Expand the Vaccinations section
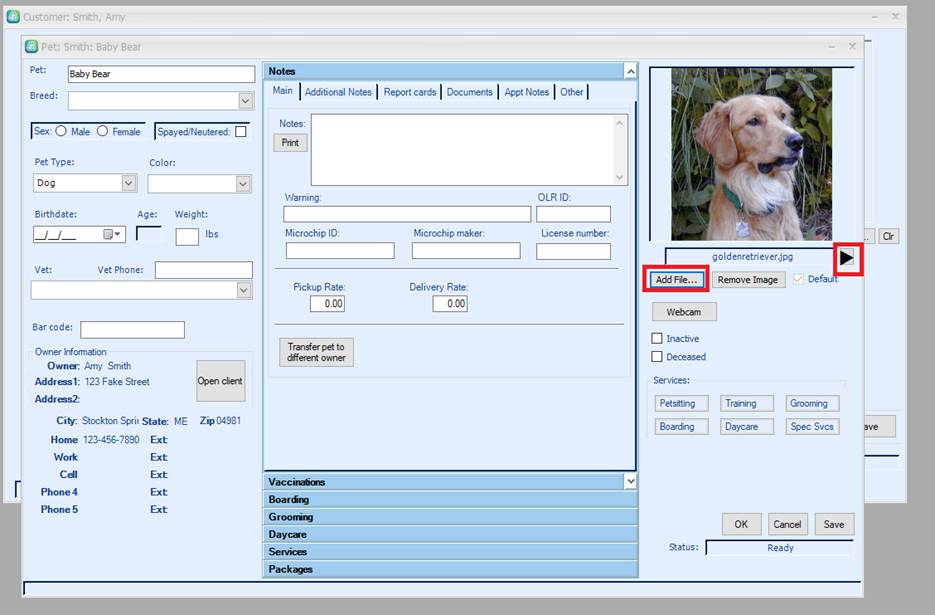The image size is (935, 615). point(450,482)
